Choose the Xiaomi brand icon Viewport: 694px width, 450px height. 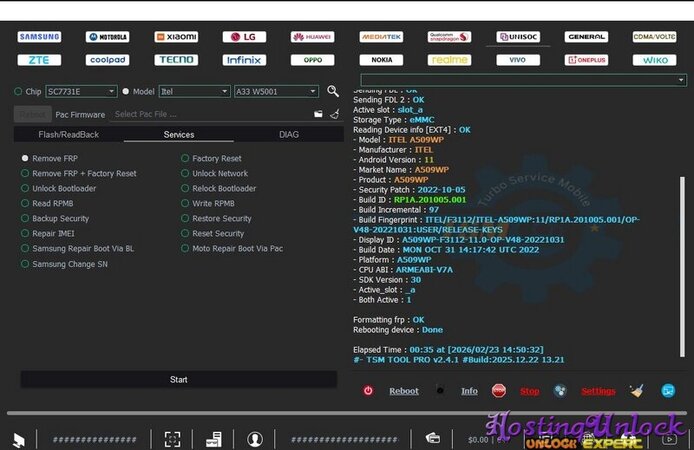coord(176,37)
